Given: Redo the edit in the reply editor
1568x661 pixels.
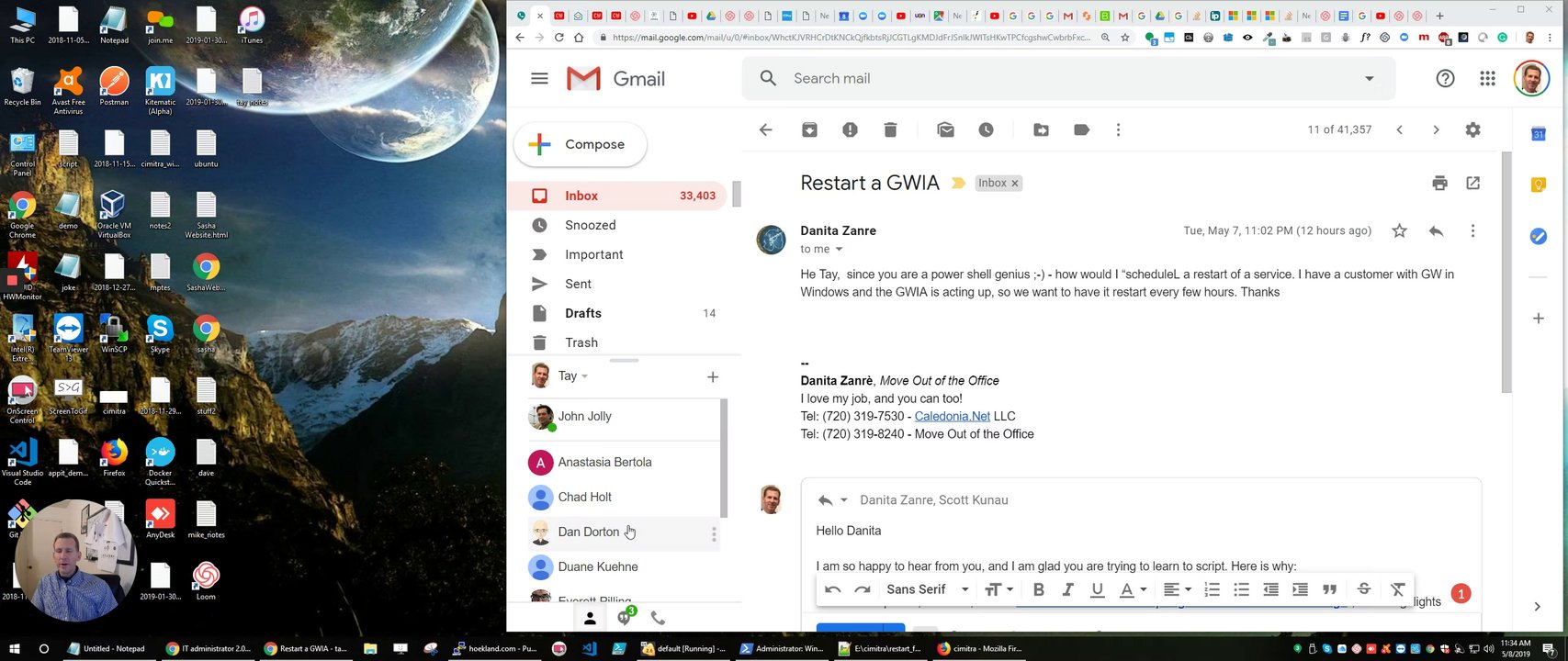Looking at the screenshot, I should click(862, 589).
